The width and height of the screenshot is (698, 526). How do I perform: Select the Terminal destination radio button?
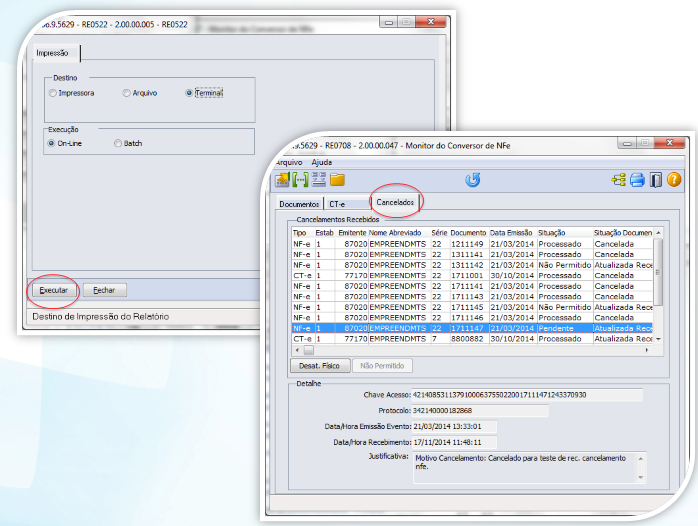click(x=189, y=93)
